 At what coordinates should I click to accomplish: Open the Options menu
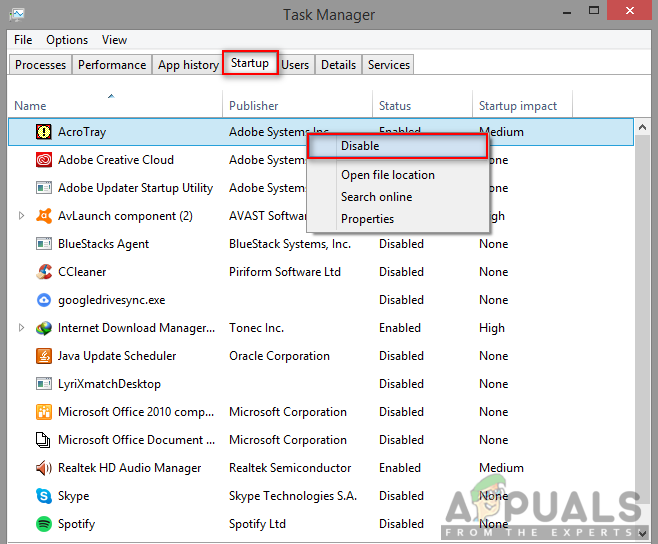pos(67,40)
